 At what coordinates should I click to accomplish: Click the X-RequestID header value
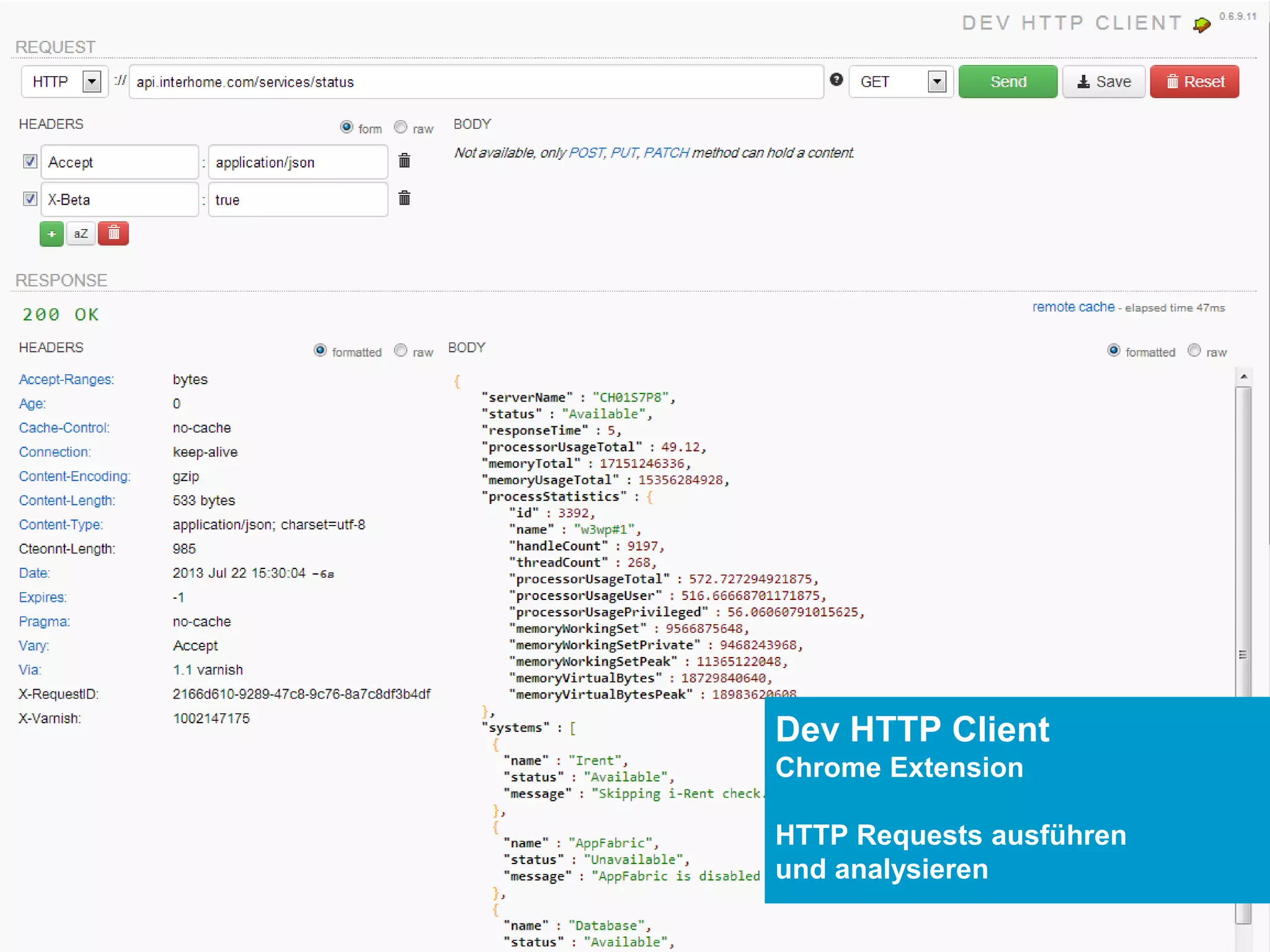[x=301, y=694]
